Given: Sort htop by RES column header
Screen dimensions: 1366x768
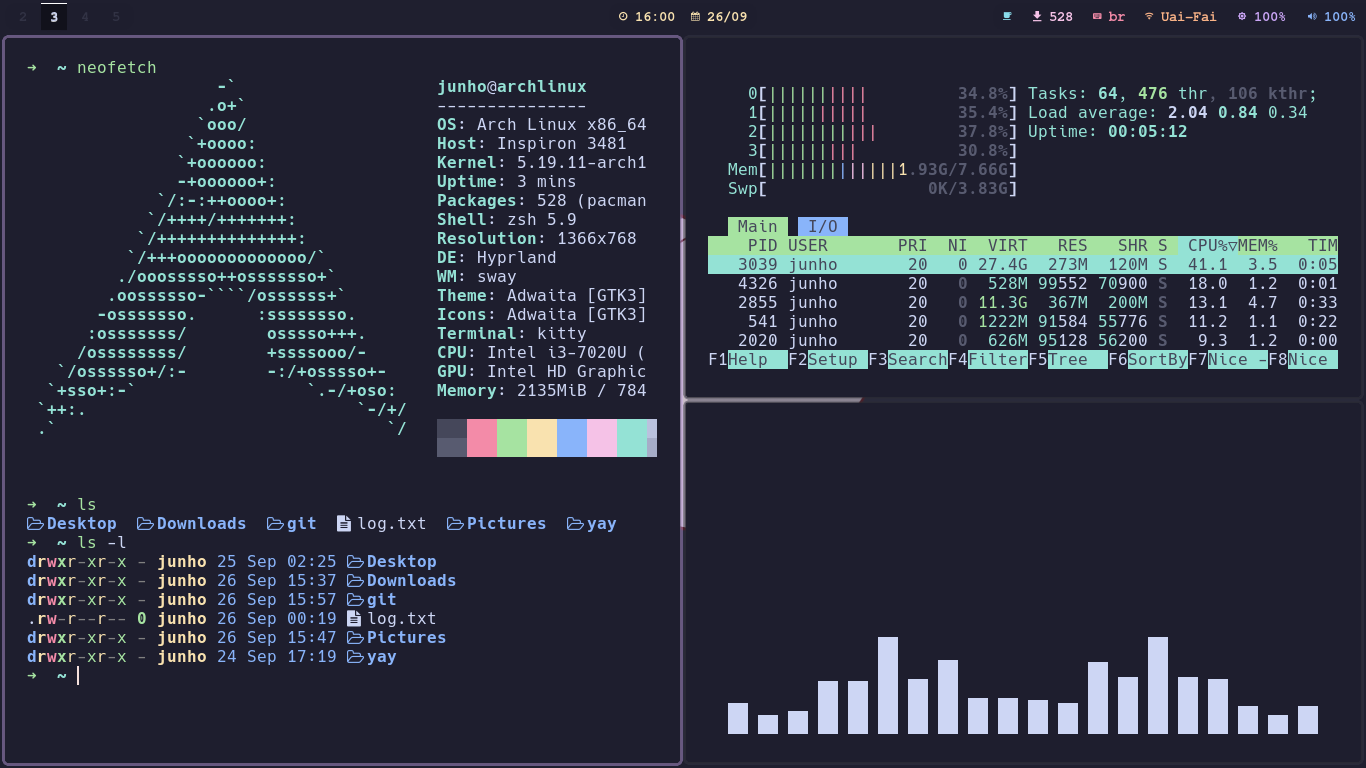Looking at the screenshot, I should [1073, 245].
